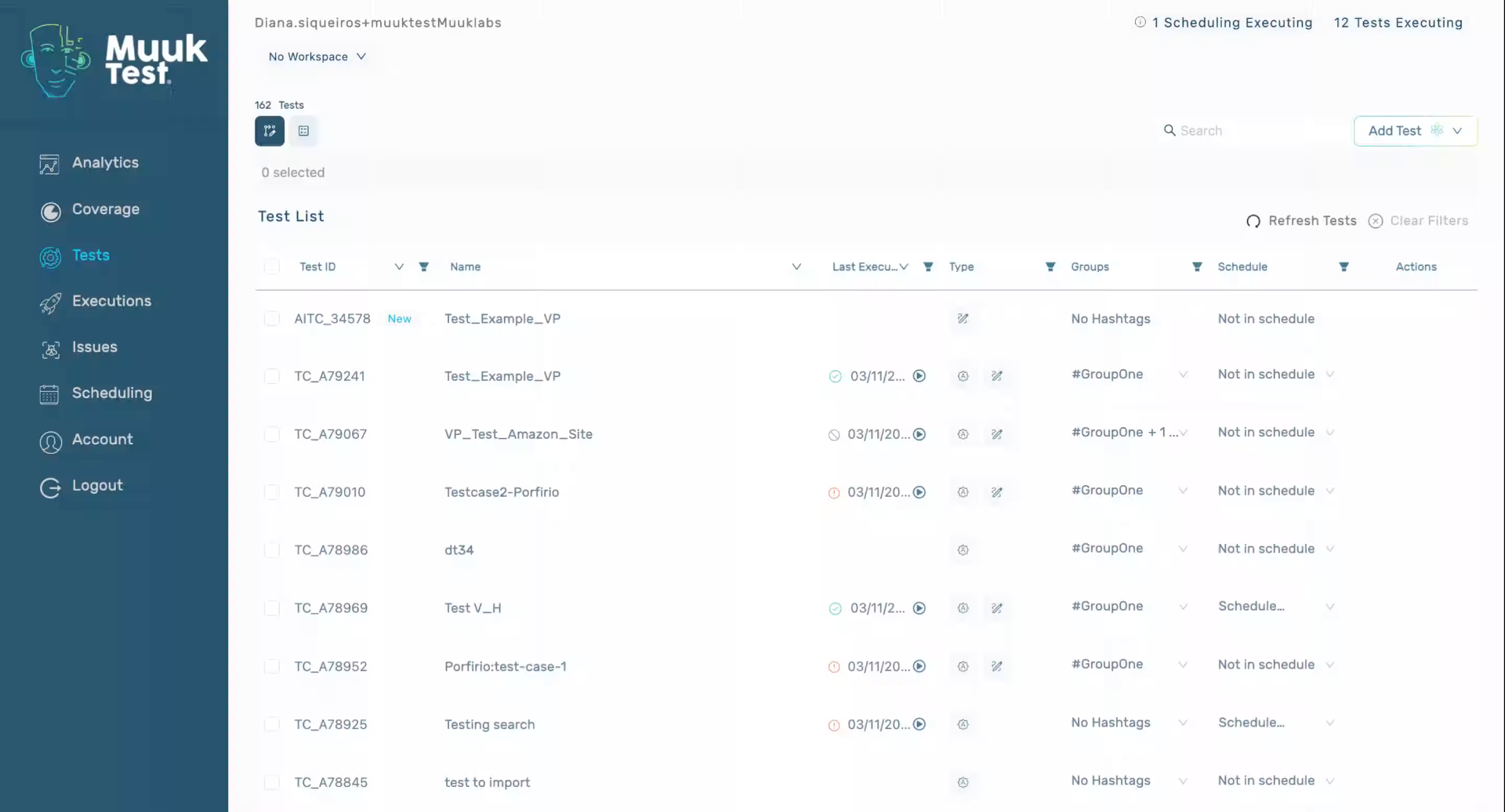Focus the Search tests field
Viewport: 1505px width, 812px height.
pos(1254,131)
